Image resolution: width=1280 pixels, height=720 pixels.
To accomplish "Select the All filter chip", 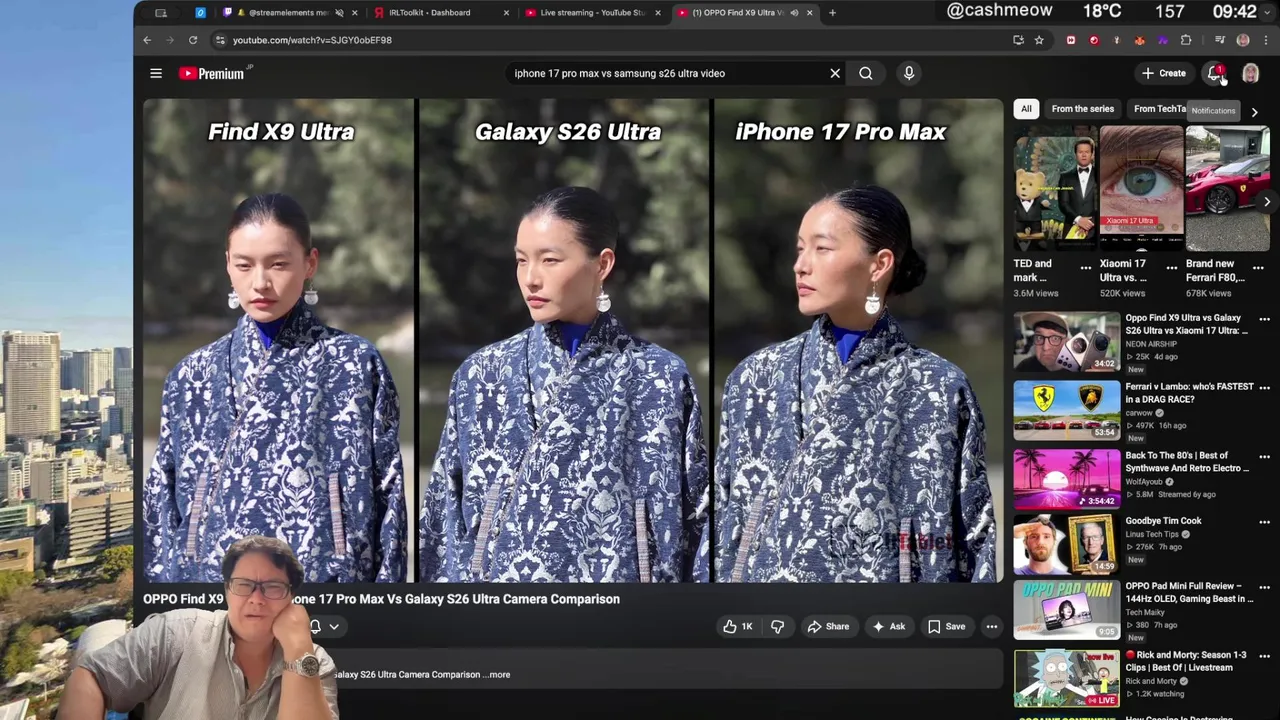I will click(x=1026, y=109).
